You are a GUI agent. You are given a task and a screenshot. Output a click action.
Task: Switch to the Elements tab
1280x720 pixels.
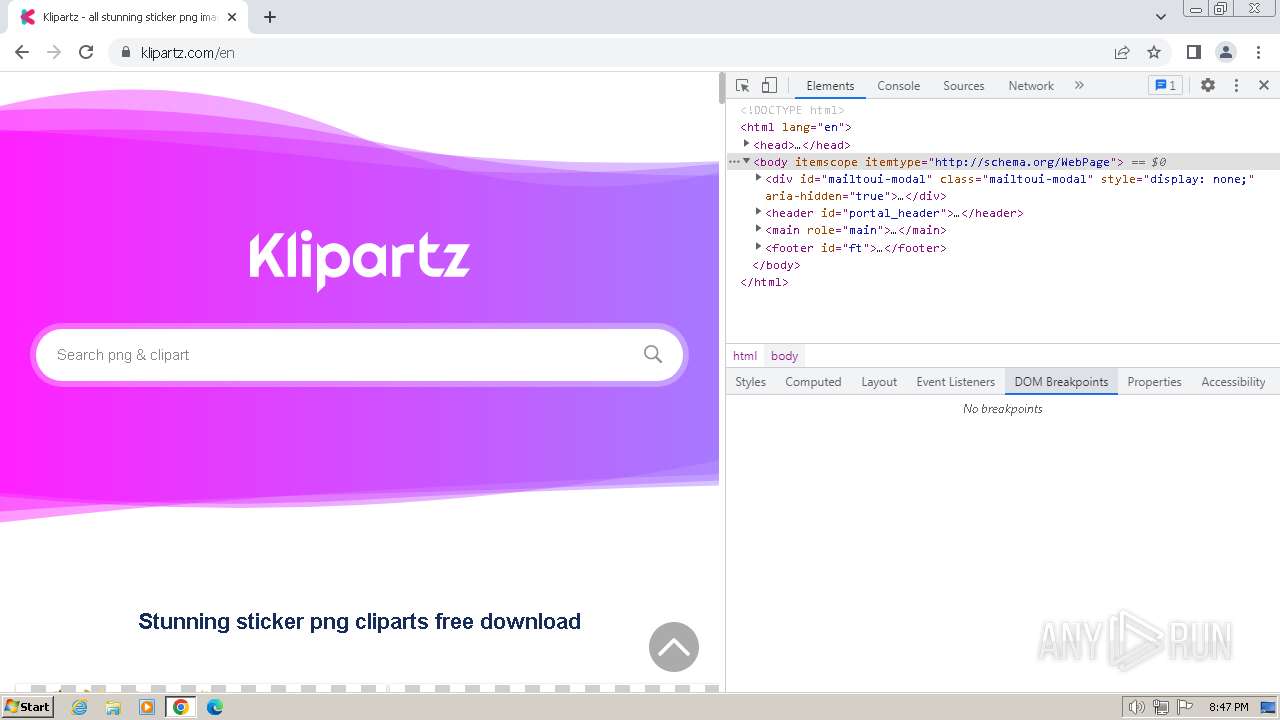coord(830,86)
